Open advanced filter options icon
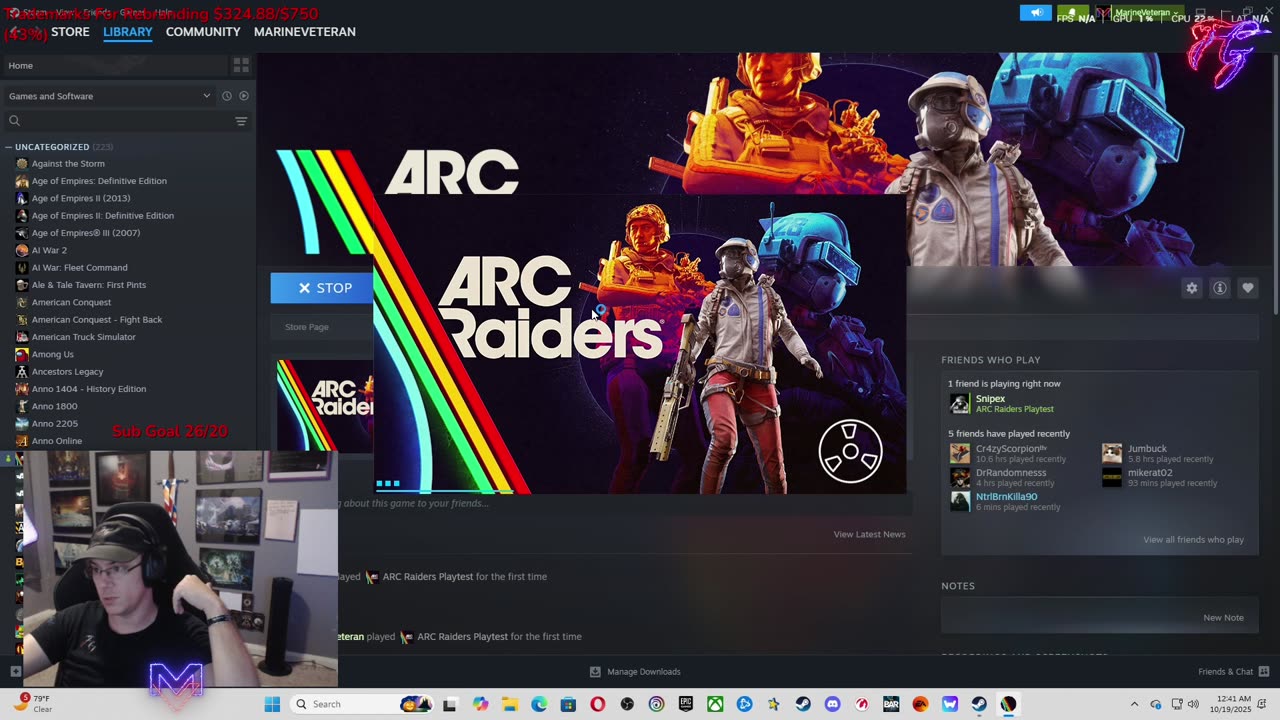Screen dimensions: 1280x720 (241, 121)
